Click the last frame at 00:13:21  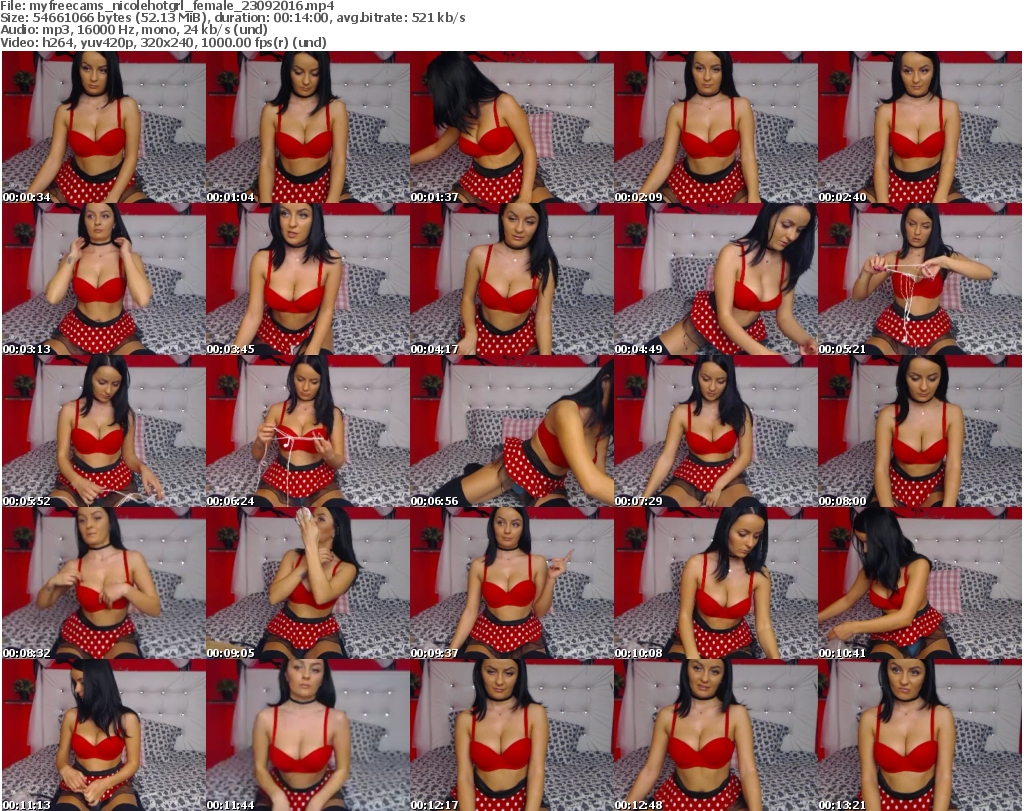click(x=919, y=735)
